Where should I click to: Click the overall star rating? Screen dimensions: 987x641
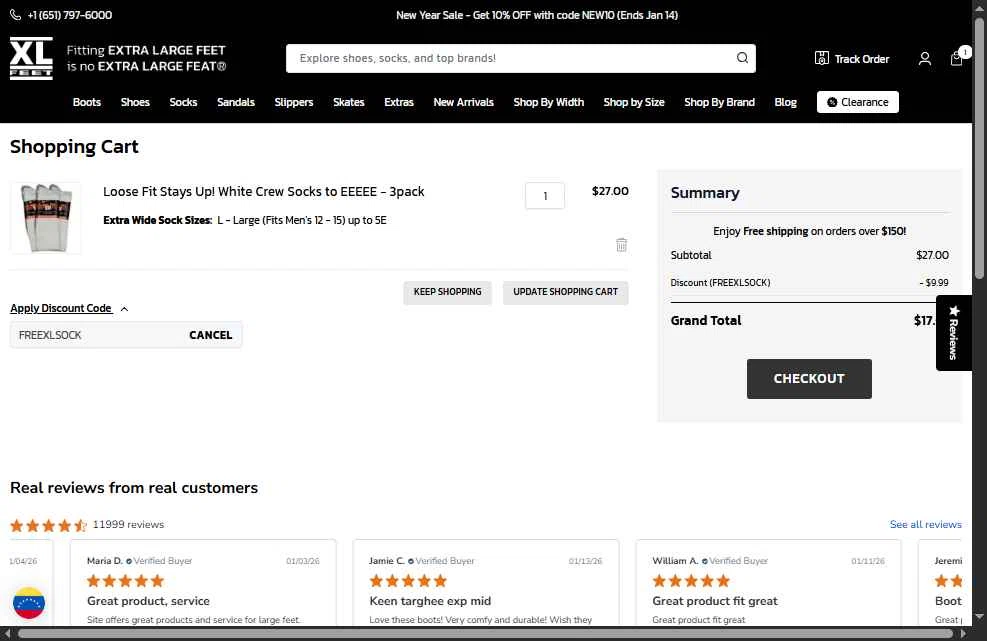(x=48, y=525)
